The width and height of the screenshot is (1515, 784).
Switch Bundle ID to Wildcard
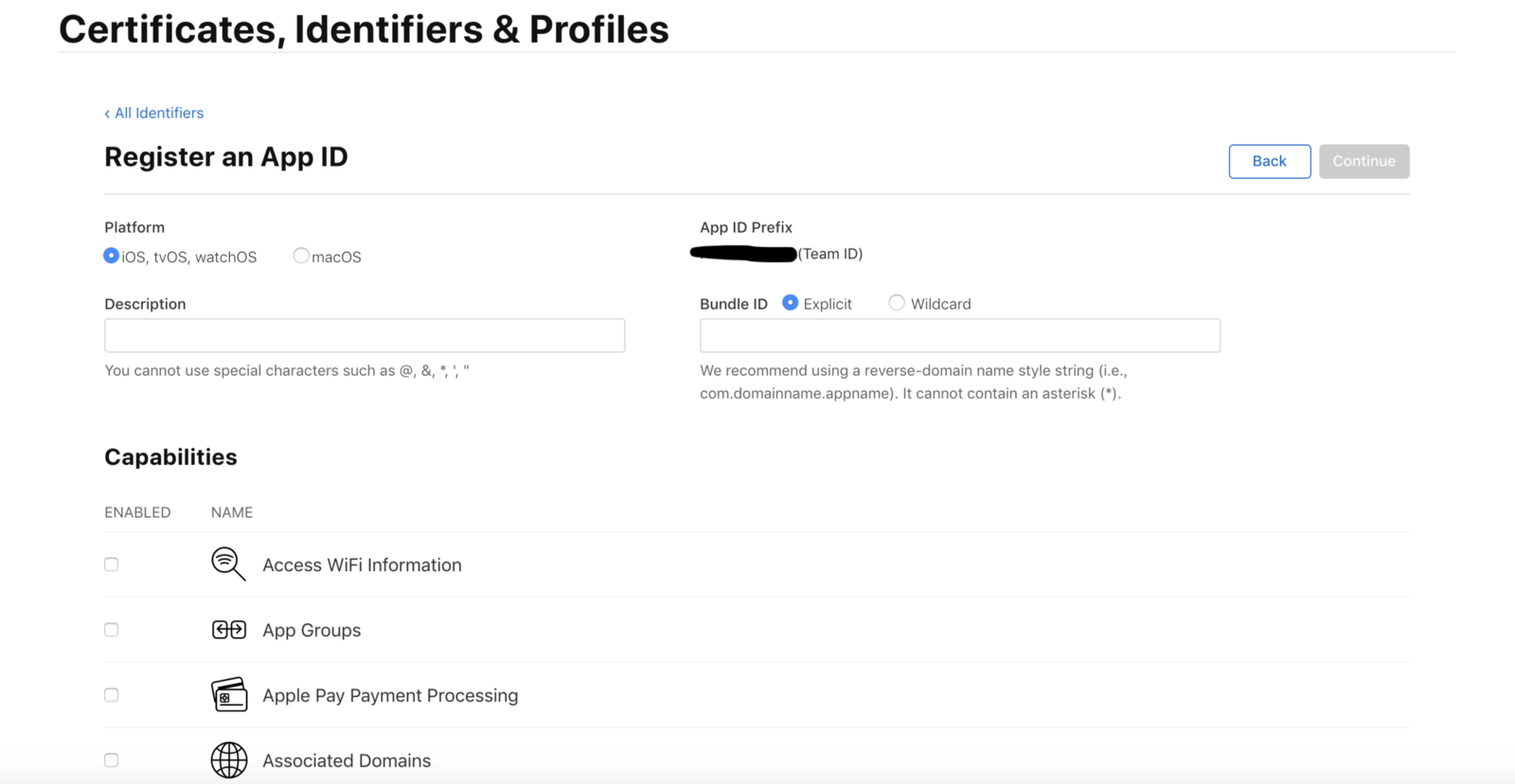click(897, 303)
